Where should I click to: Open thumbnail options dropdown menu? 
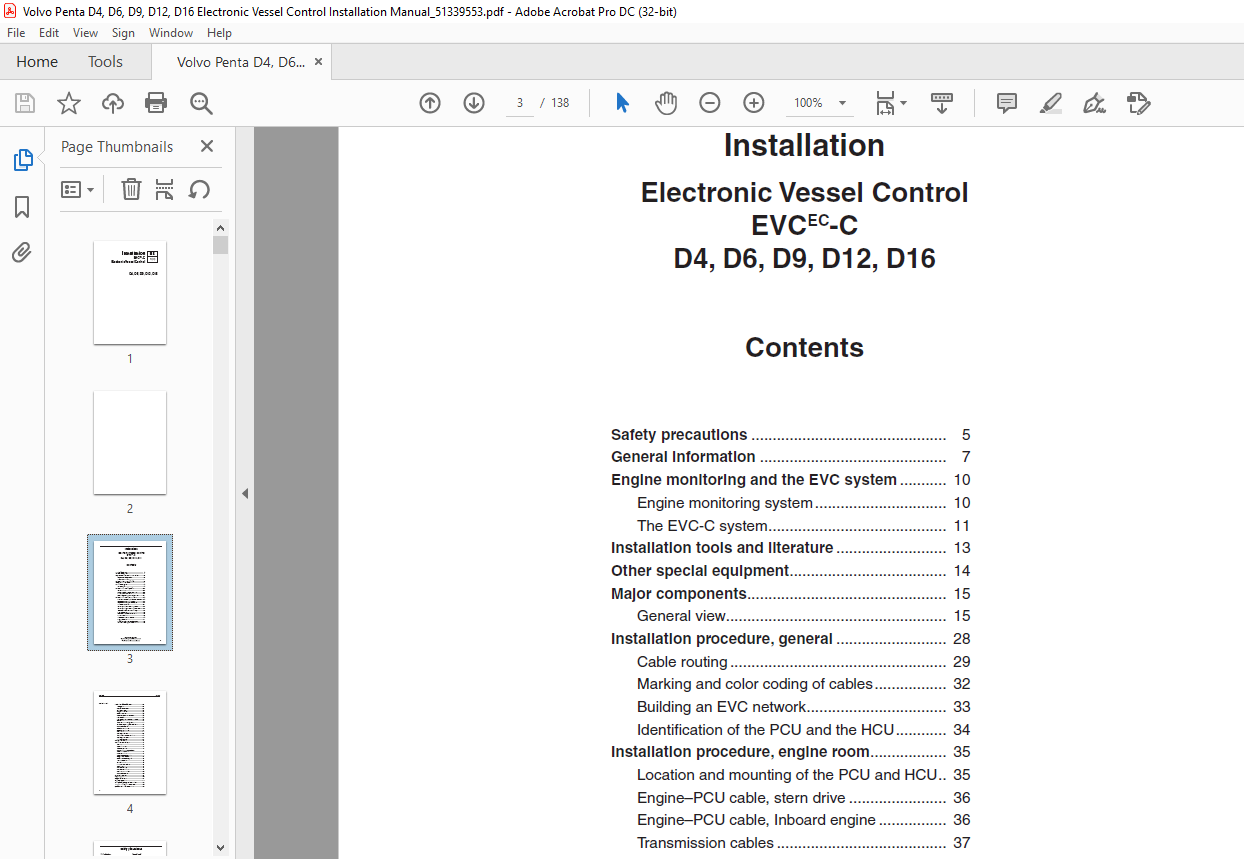77,189
